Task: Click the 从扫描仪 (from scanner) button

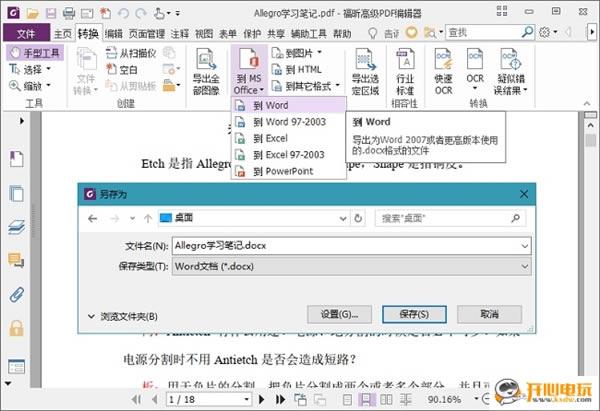Action: (131, 53)
